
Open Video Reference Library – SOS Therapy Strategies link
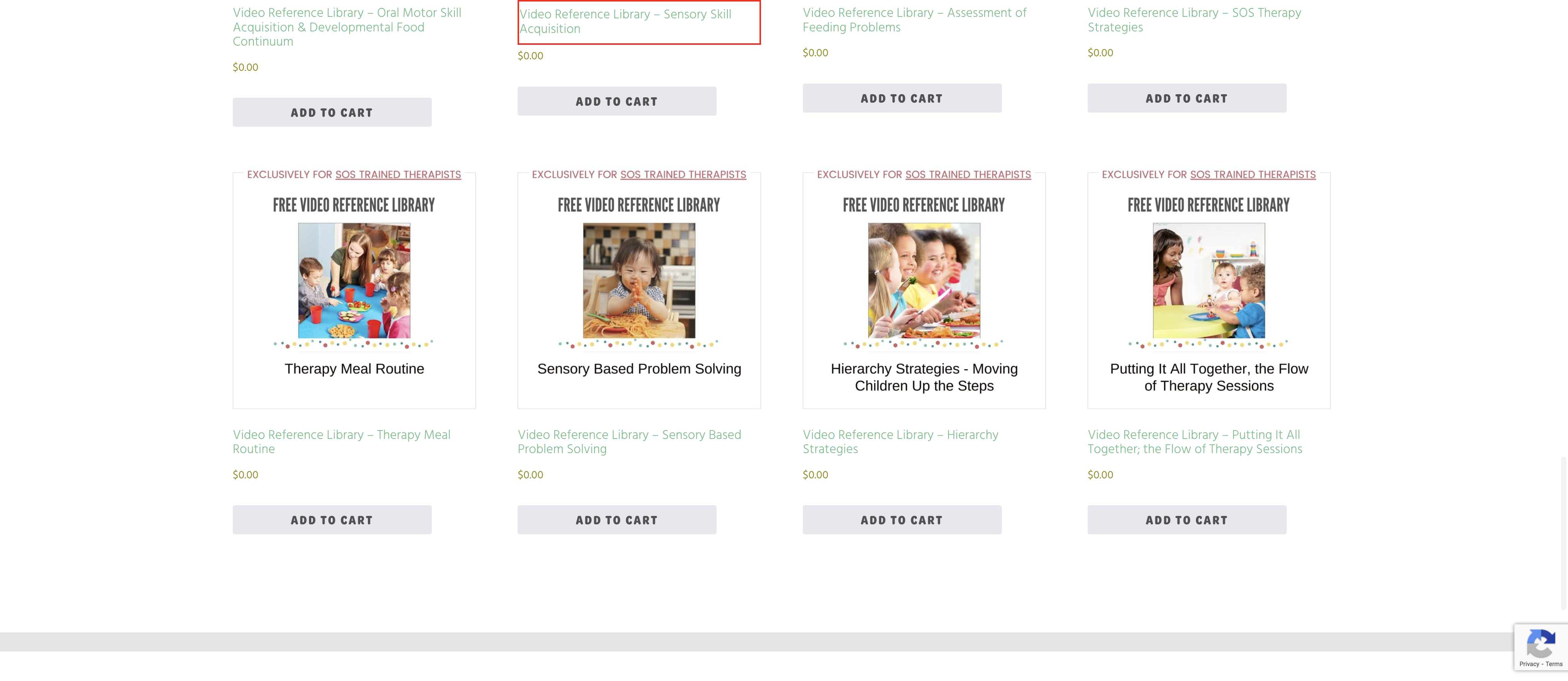point(1194,20)
